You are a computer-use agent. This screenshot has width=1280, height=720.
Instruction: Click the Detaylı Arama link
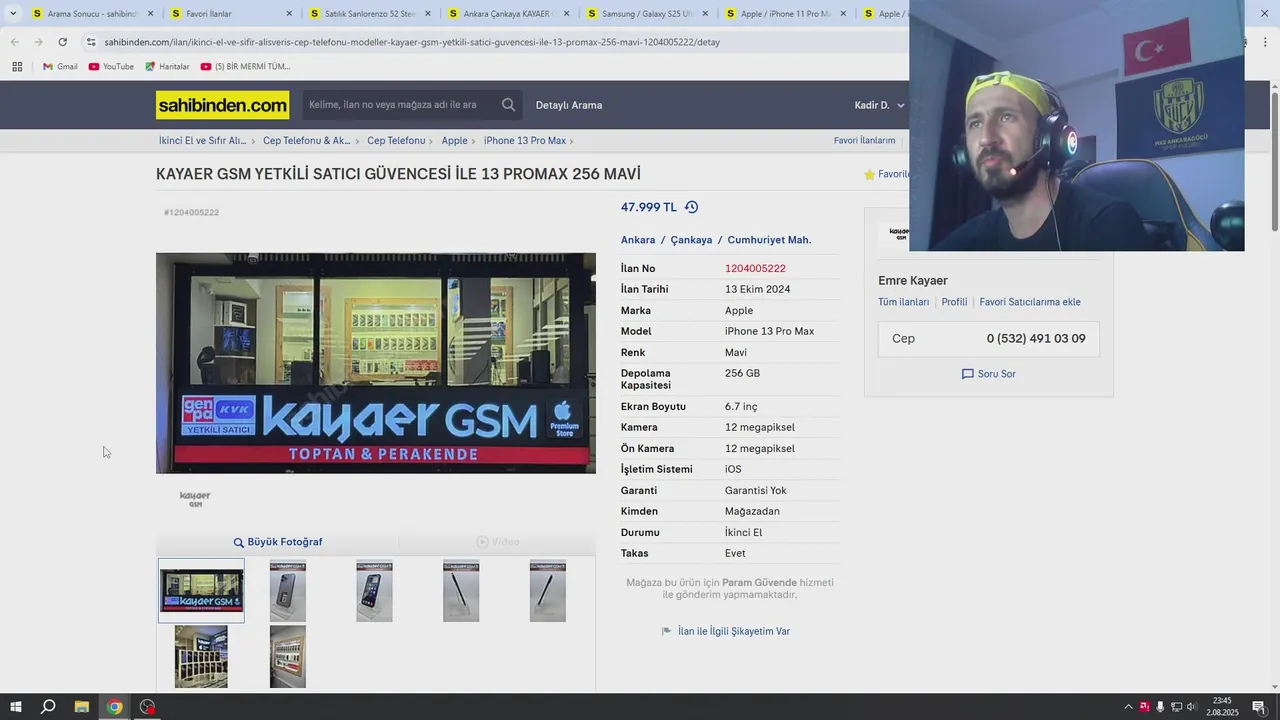point(569,105)
